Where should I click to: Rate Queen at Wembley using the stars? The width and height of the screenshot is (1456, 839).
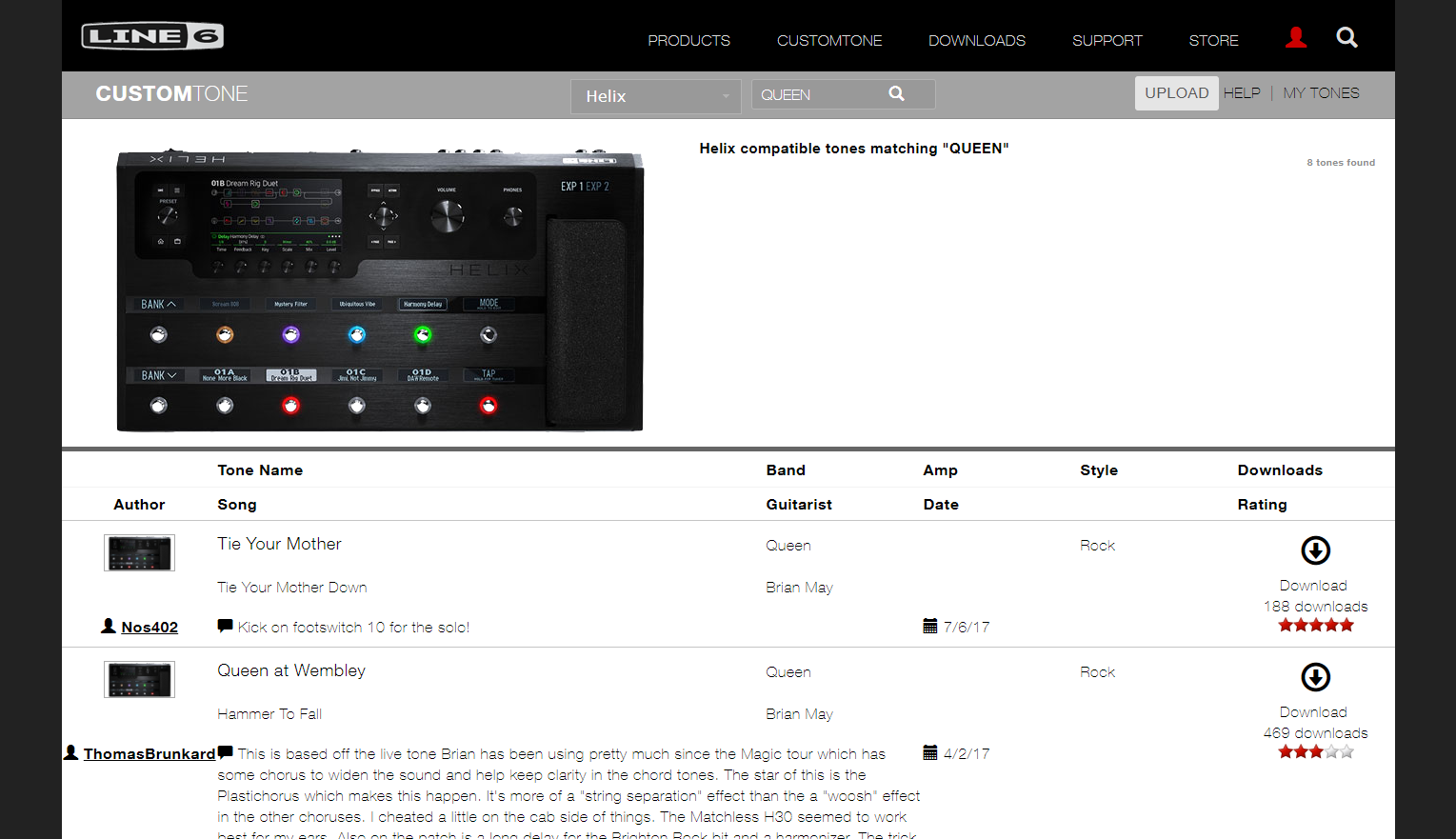tap(1316, 752)
